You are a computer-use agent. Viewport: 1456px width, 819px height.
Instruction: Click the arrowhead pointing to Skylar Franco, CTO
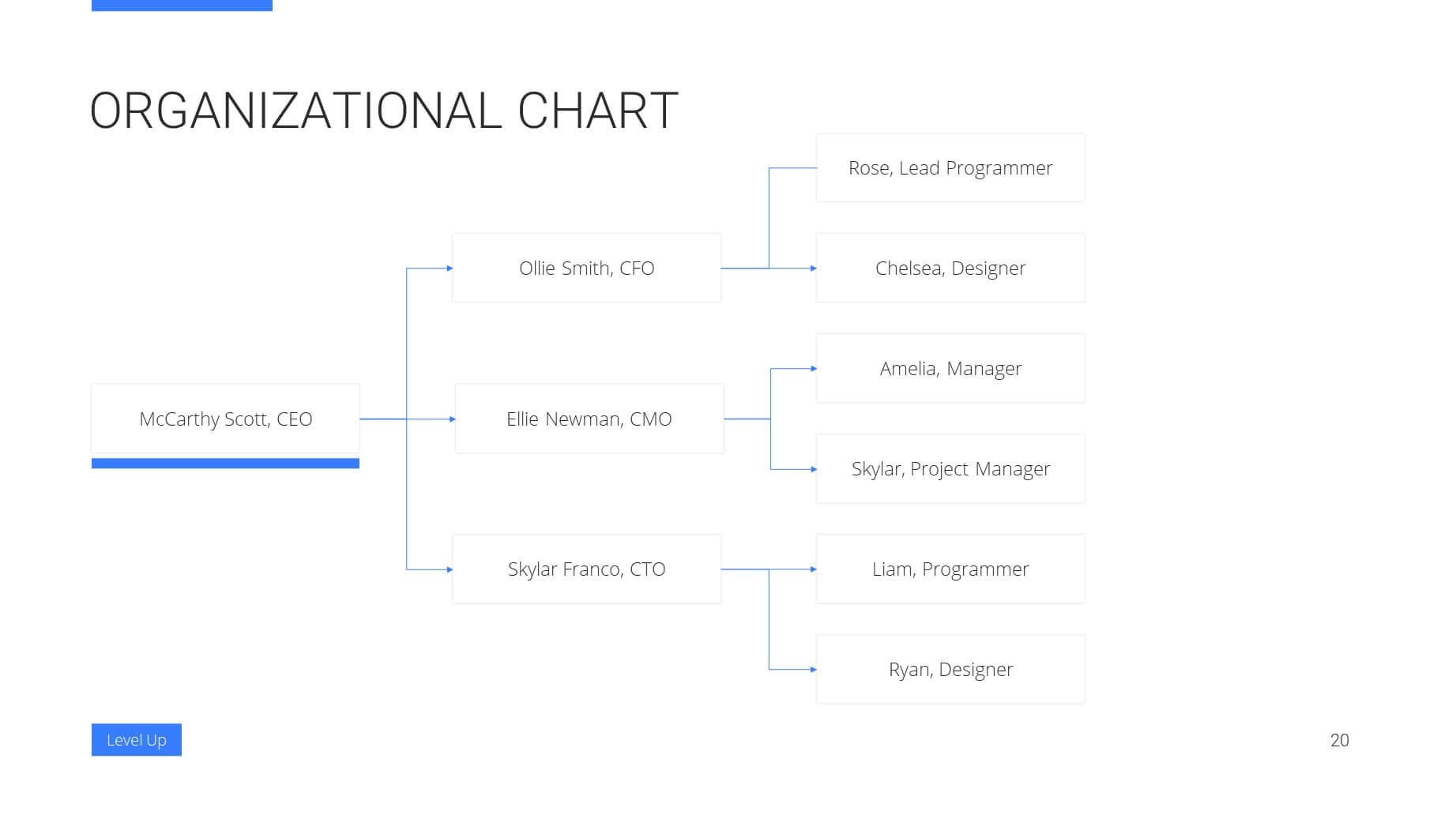(450, 569)
